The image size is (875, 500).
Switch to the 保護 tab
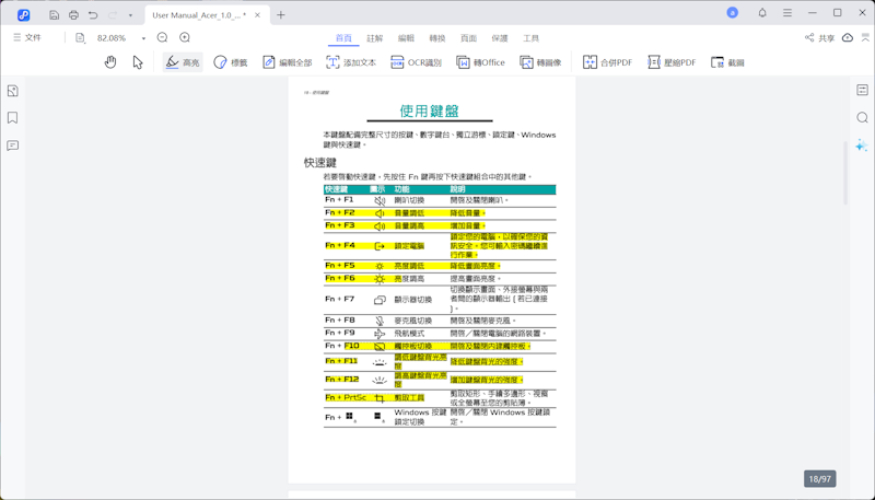tap(500, 38)
